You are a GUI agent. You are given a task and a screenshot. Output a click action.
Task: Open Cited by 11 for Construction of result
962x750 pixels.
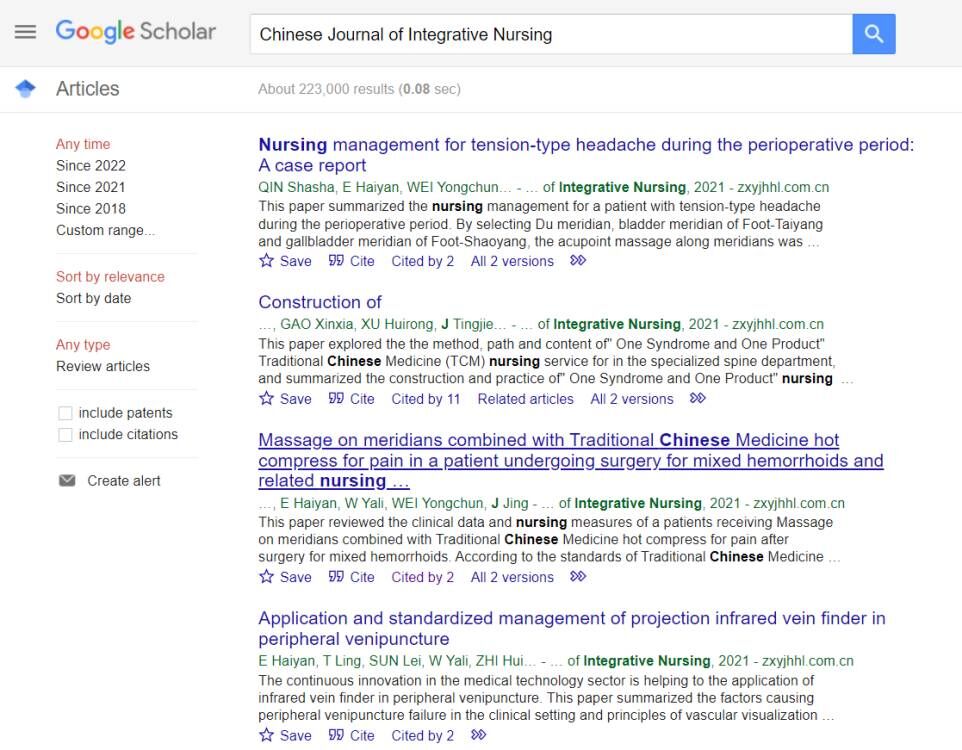tap(426, 399)
